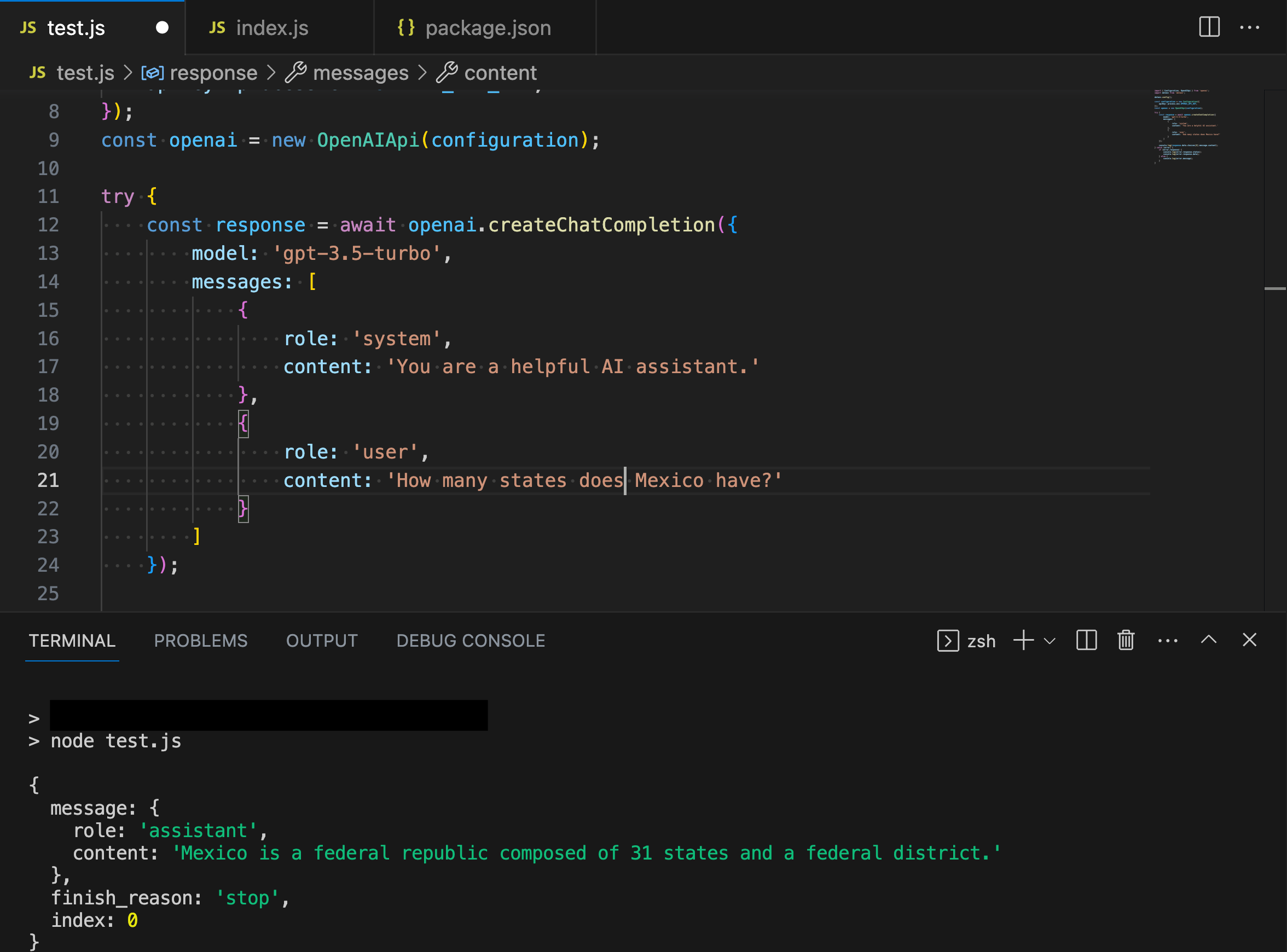Switch to the index.js tab
Image resolution: width=1287 pixels, height=952 pixels.
pos(271,28)
